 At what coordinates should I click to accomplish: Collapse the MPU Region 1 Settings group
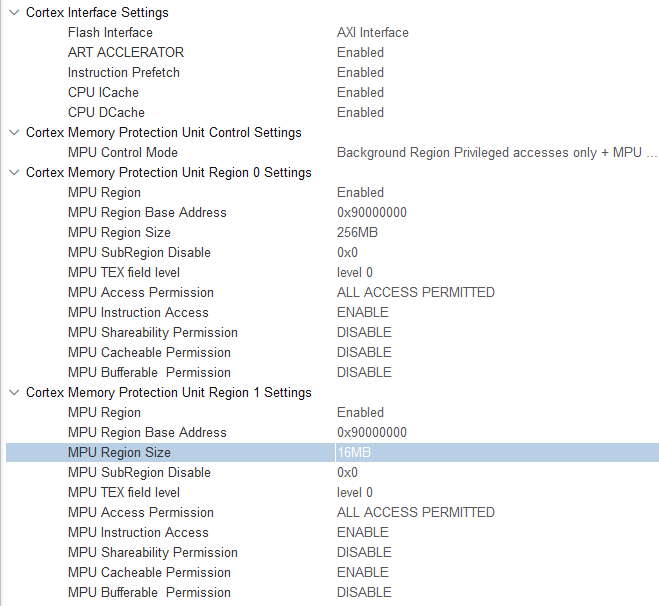[x=14, y=393]
